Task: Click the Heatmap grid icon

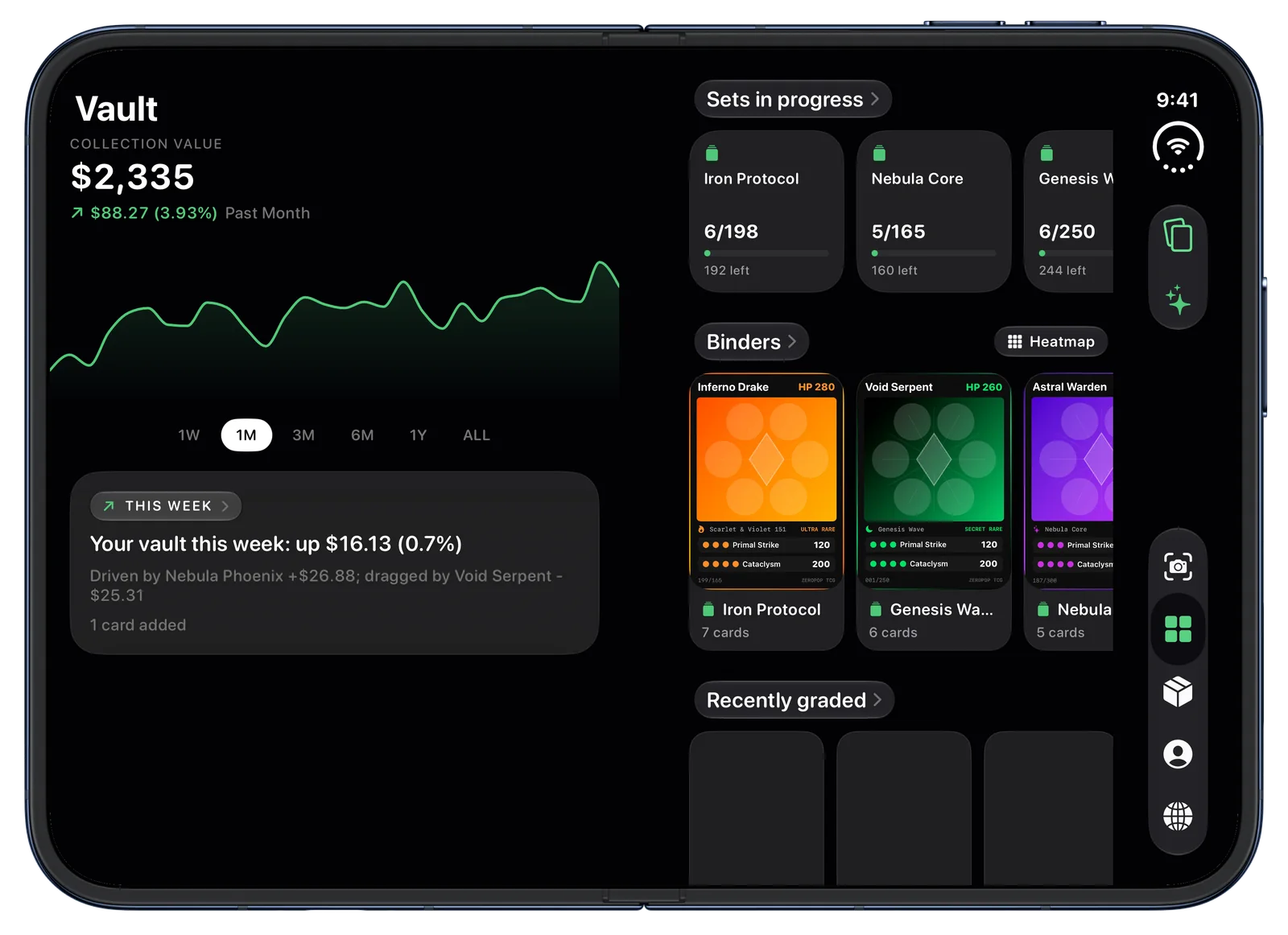Action: pyautogui.click(x=1014, y=342)
